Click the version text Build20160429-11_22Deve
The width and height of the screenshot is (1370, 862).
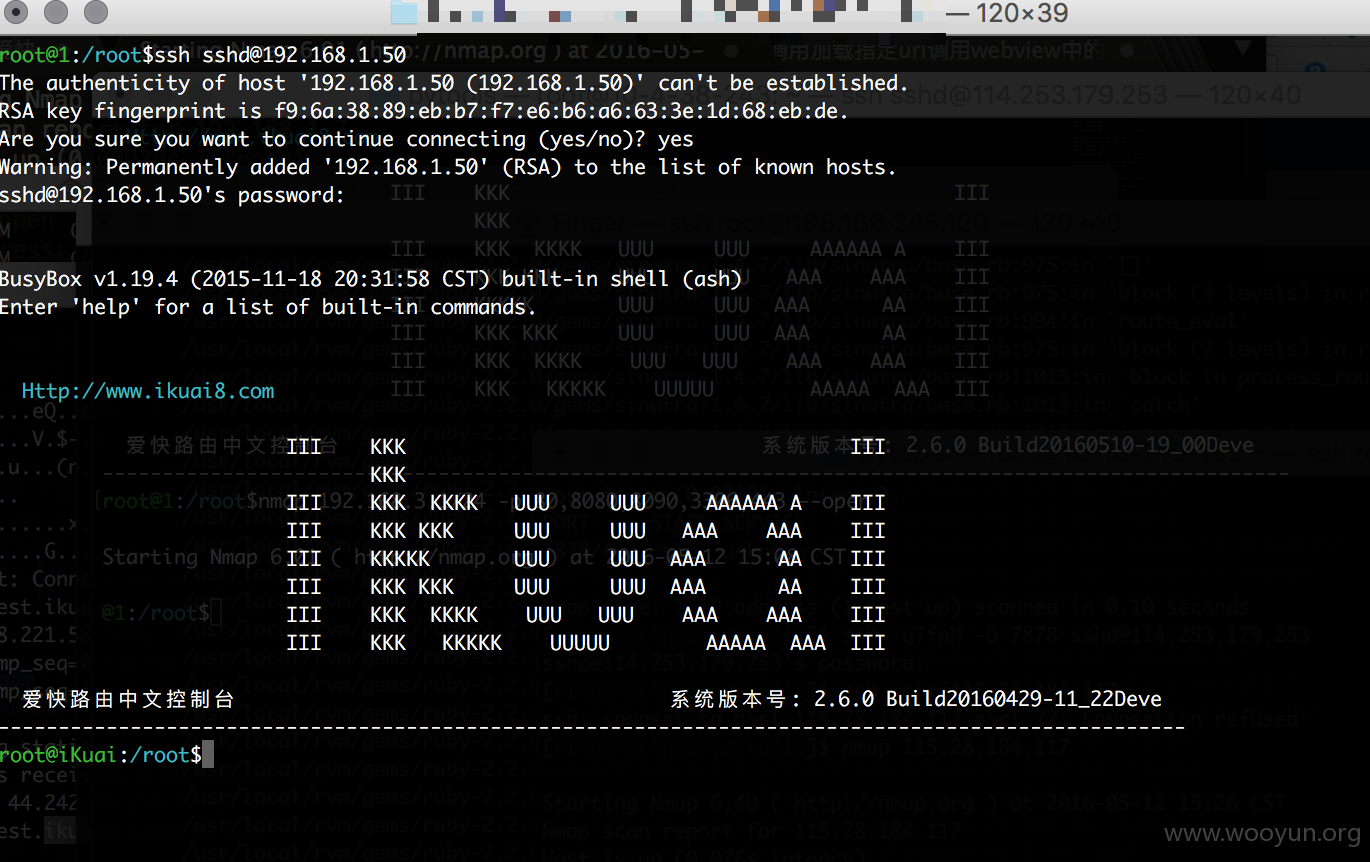[x=1024, y=699]
